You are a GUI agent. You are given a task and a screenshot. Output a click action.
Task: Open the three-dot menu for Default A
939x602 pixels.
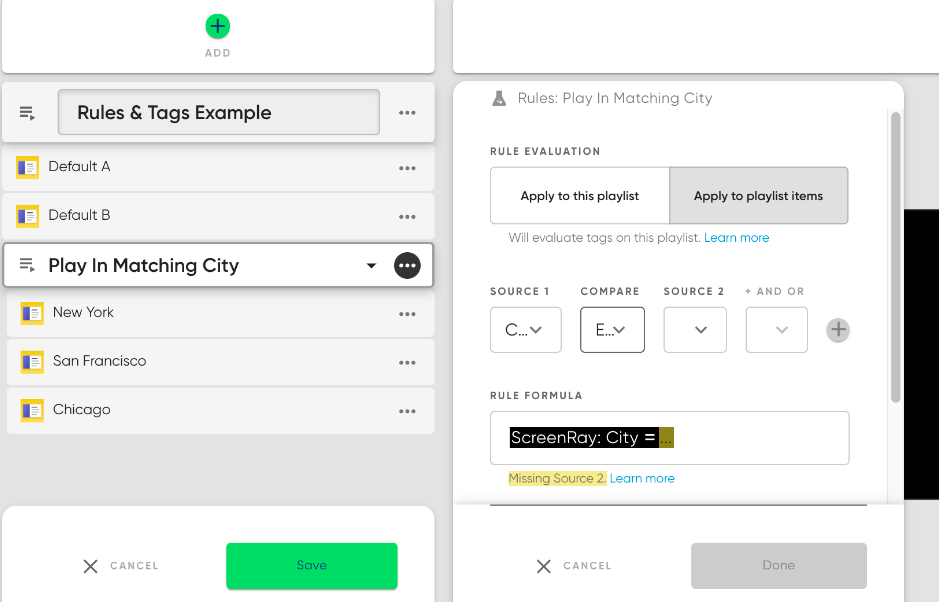[x=407, y=168]
